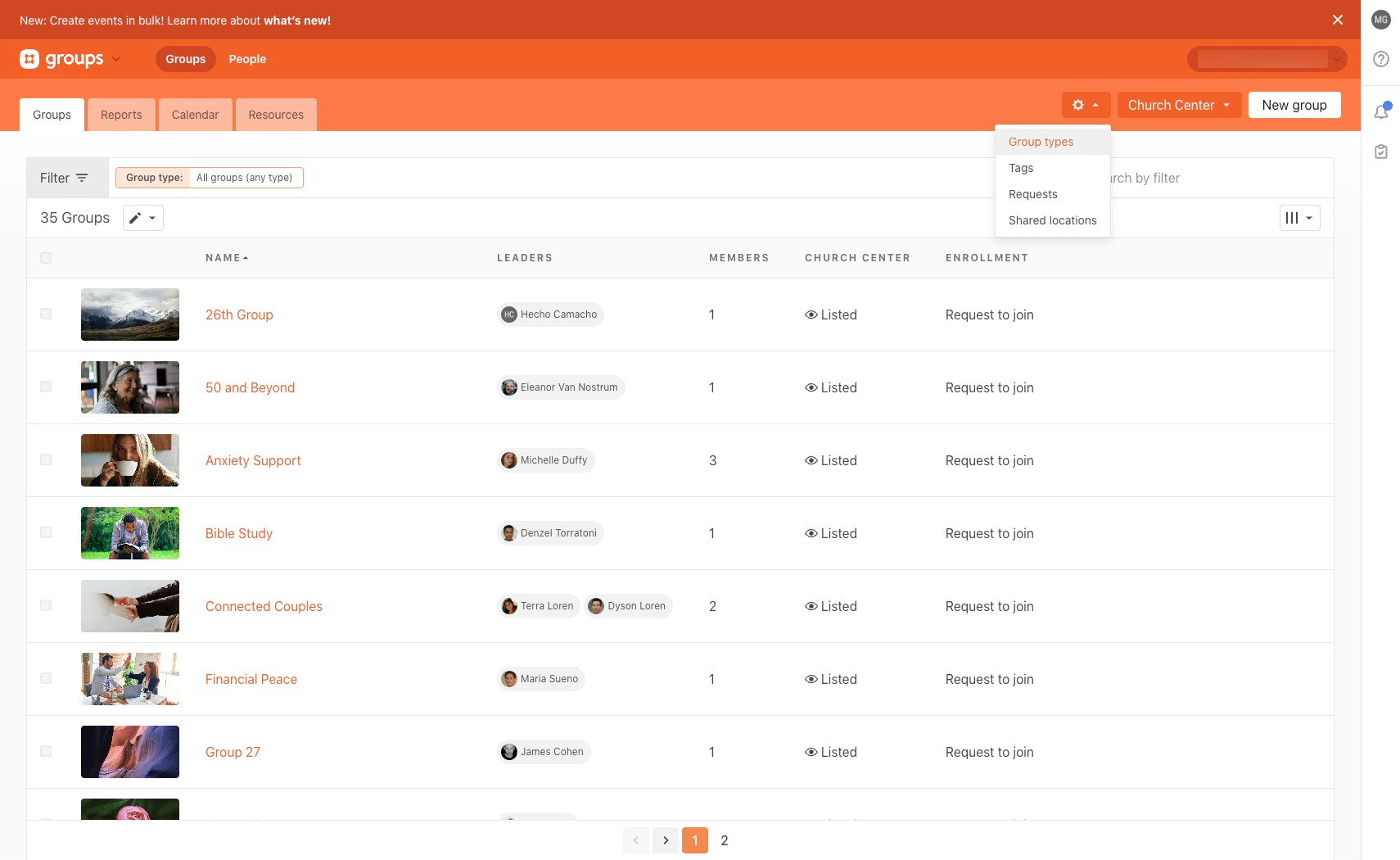Click eye icon in Connected Couples row
This screenshot has height=860, width=1400.
point(811,606)
